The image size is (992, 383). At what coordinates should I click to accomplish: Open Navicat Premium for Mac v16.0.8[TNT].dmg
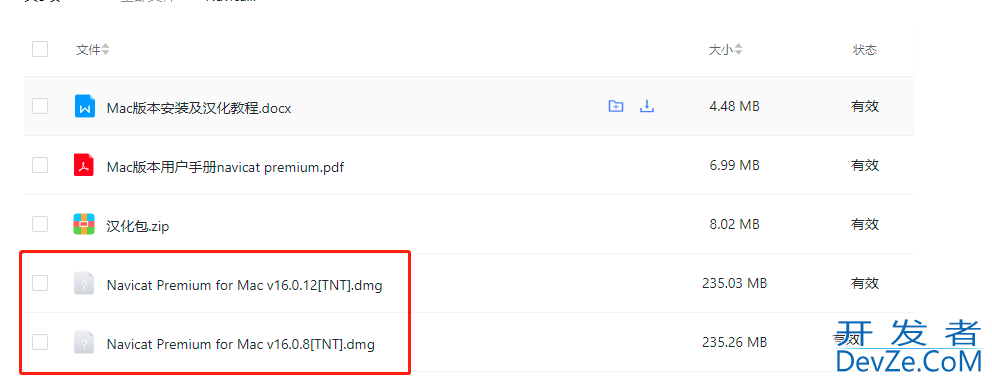(x=240, y=345)
